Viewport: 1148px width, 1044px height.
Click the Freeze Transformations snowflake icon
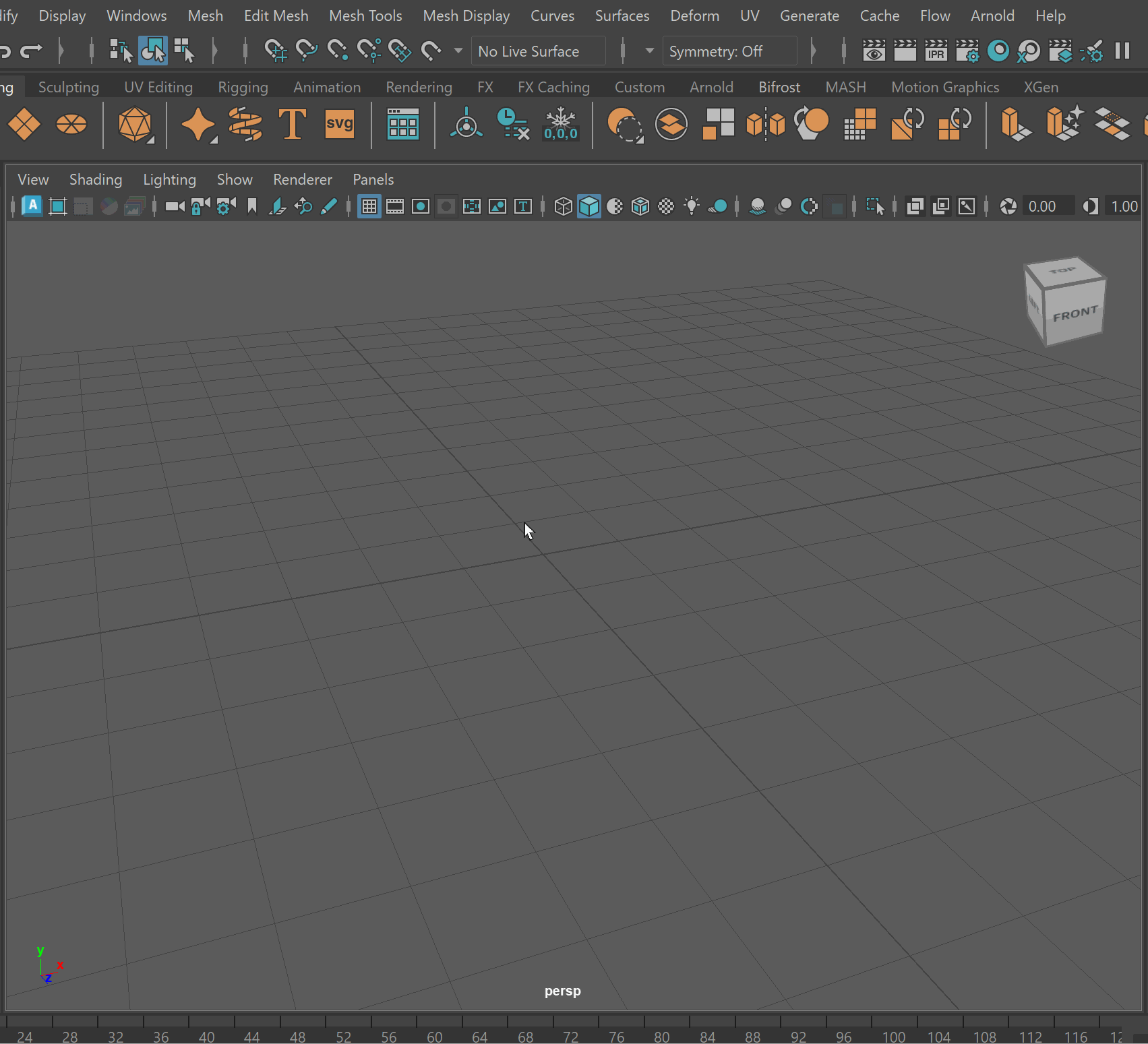[x=560, y=124]
